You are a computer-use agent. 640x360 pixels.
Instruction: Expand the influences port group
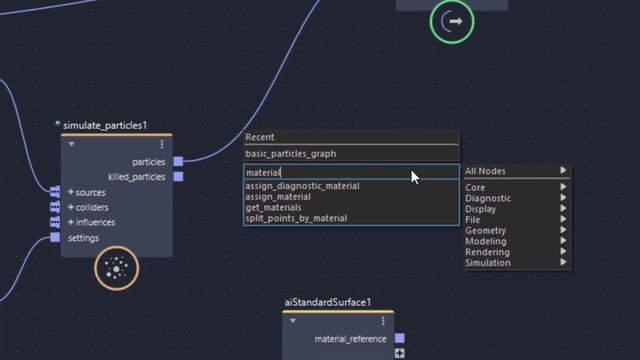click(x=71, y=222)
